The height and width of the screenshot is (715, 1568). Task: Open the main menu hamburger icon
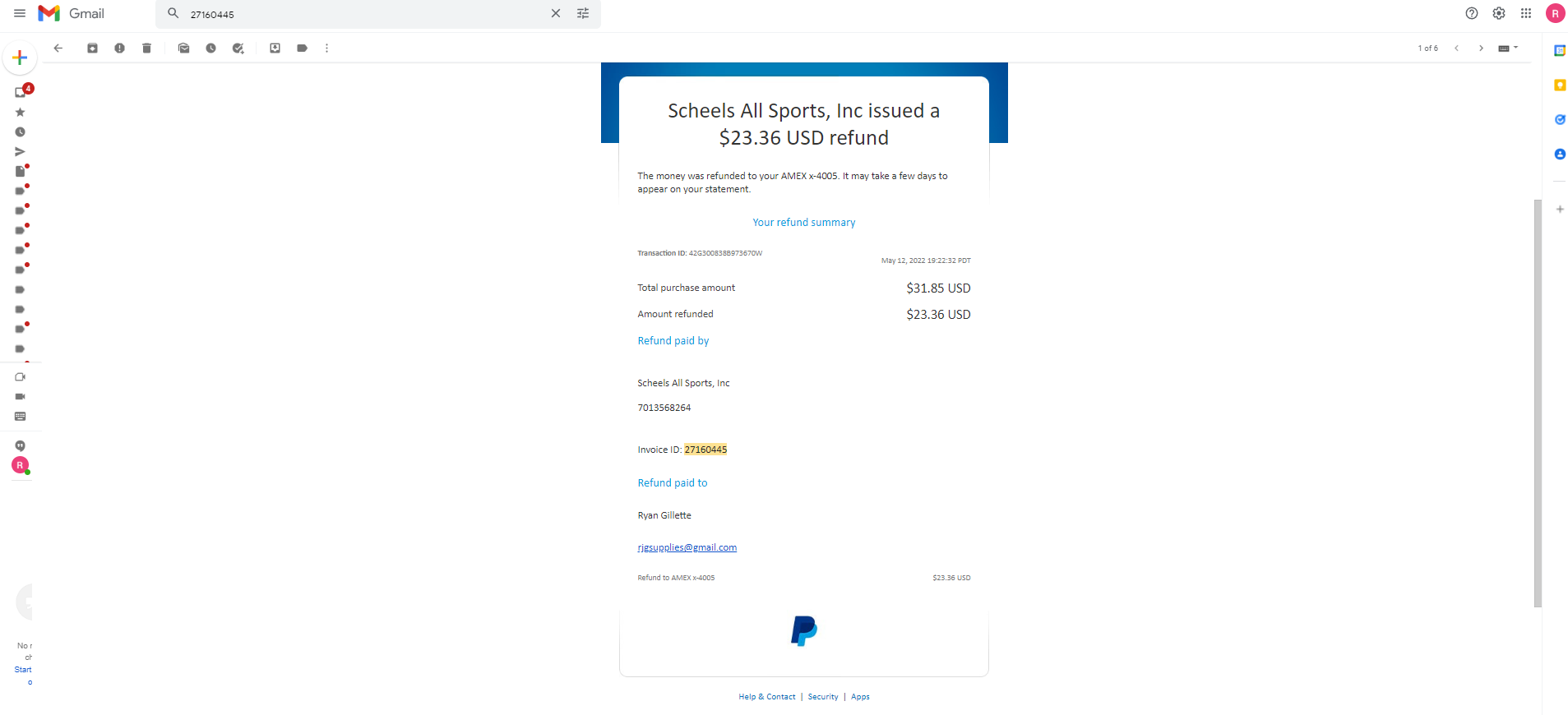click(x=20, y=13)
